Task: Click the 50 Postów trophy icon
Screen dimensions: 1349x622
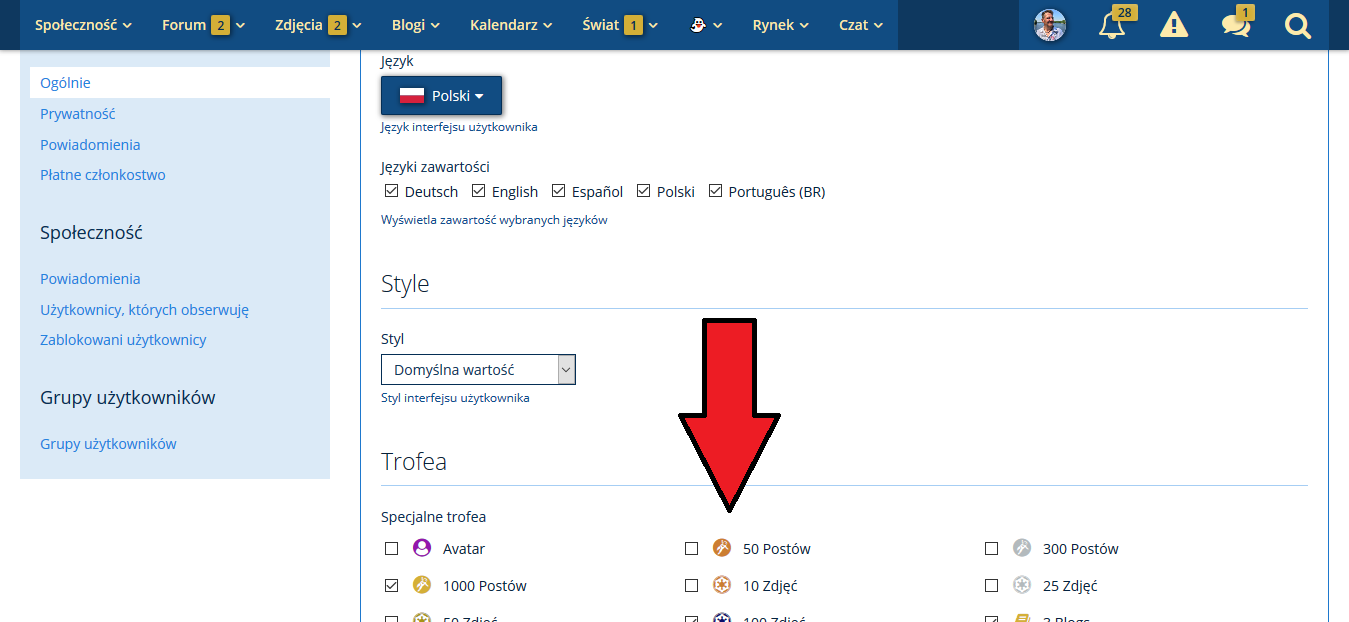Action: click(722, 548)
